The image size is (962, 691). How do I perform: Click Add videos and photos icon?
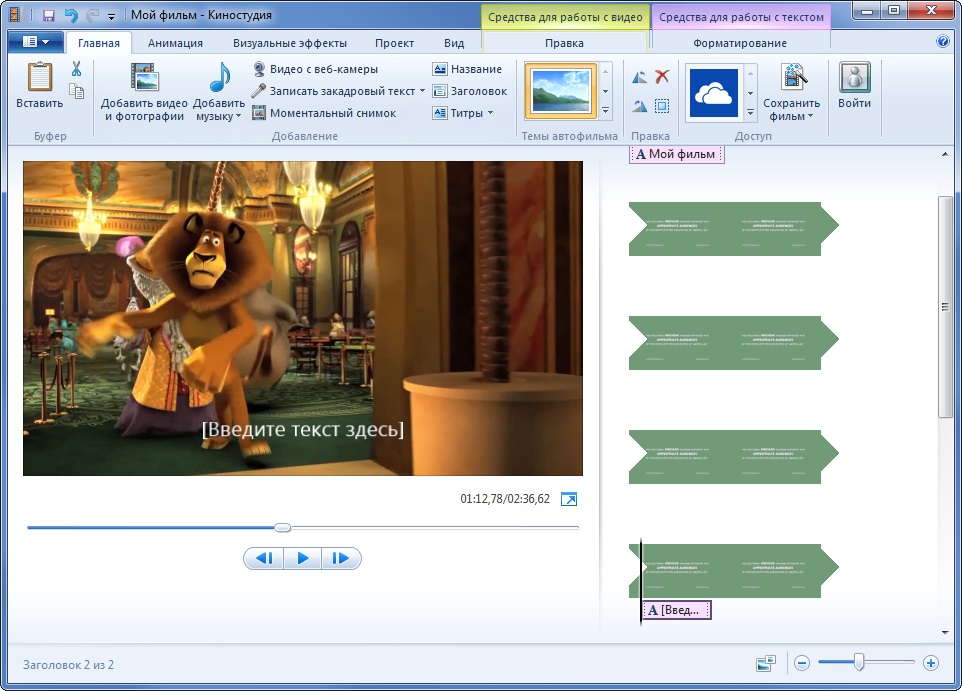(x=144, y=78)
